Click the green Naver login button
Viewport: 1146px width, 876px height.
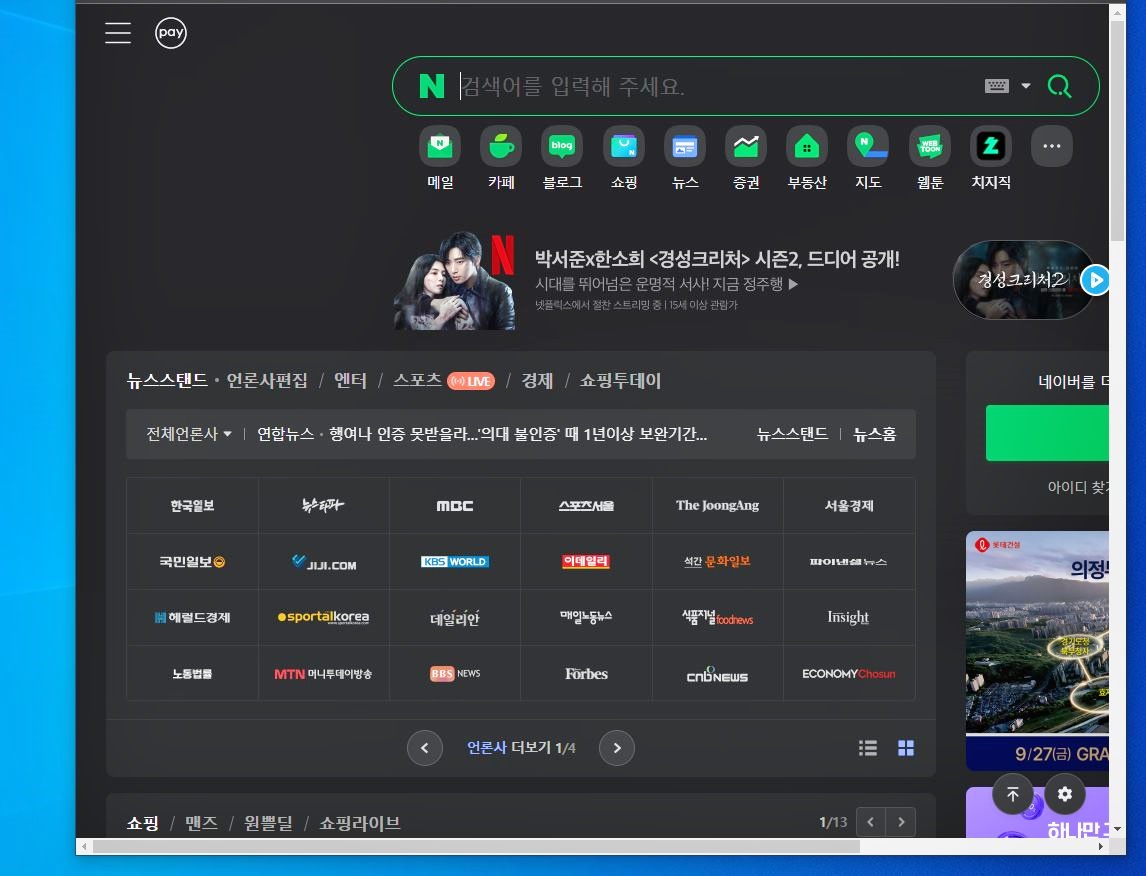(1047, 433)
